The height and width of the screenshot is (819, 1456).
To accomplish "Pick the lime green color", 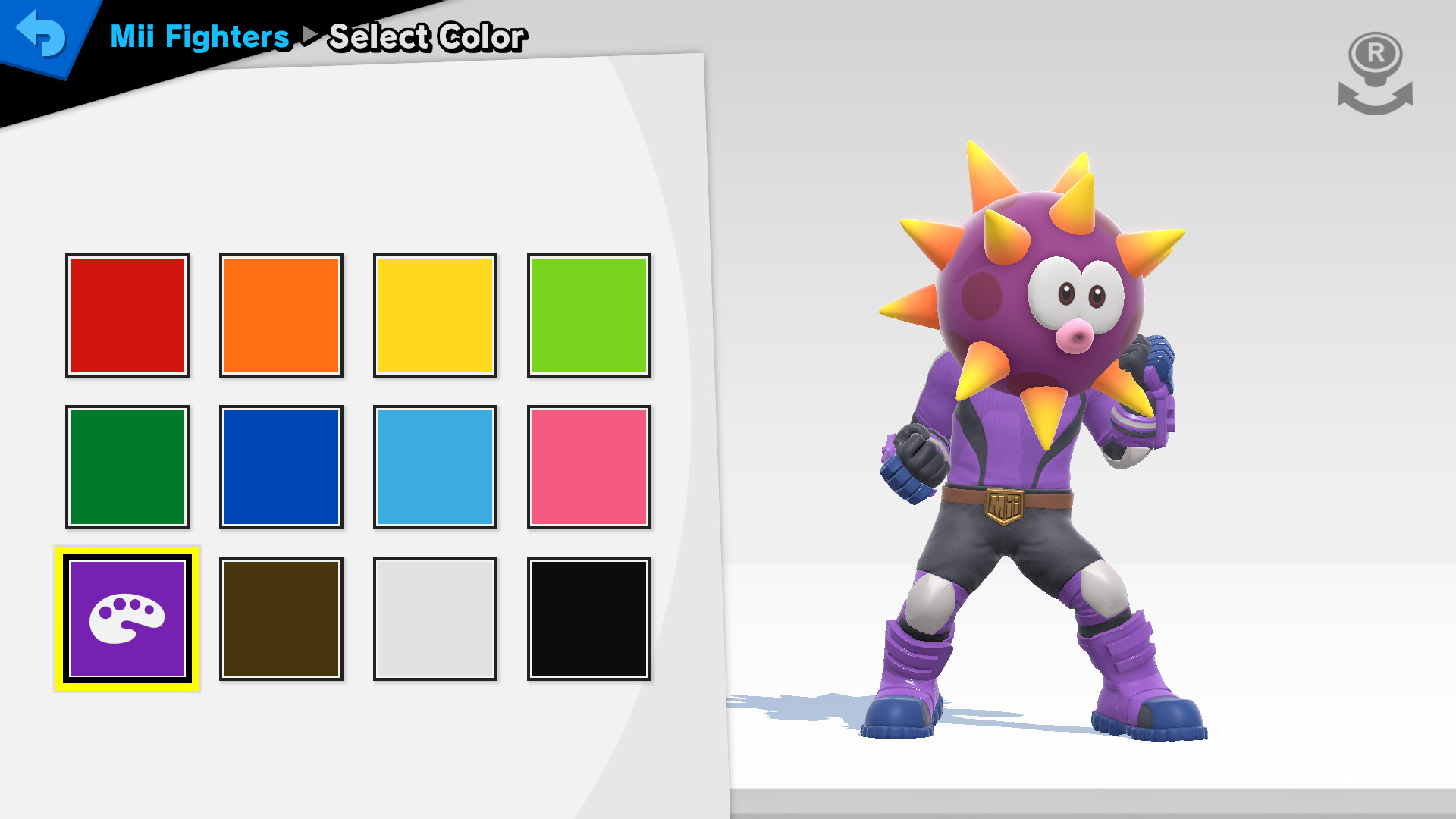I will pyautogui.click(x=591, y=314).
